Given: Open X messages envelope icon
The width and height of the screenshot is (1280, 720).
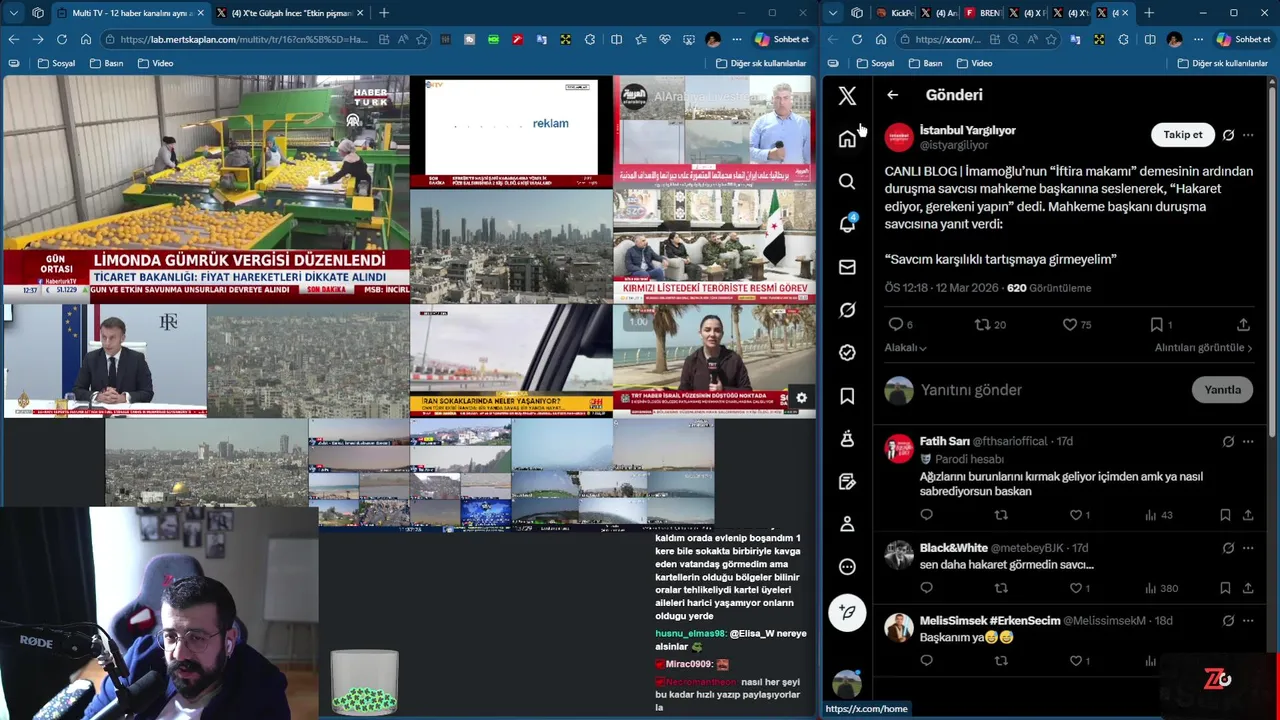Looking at the screenshot, I should [847, 267].
